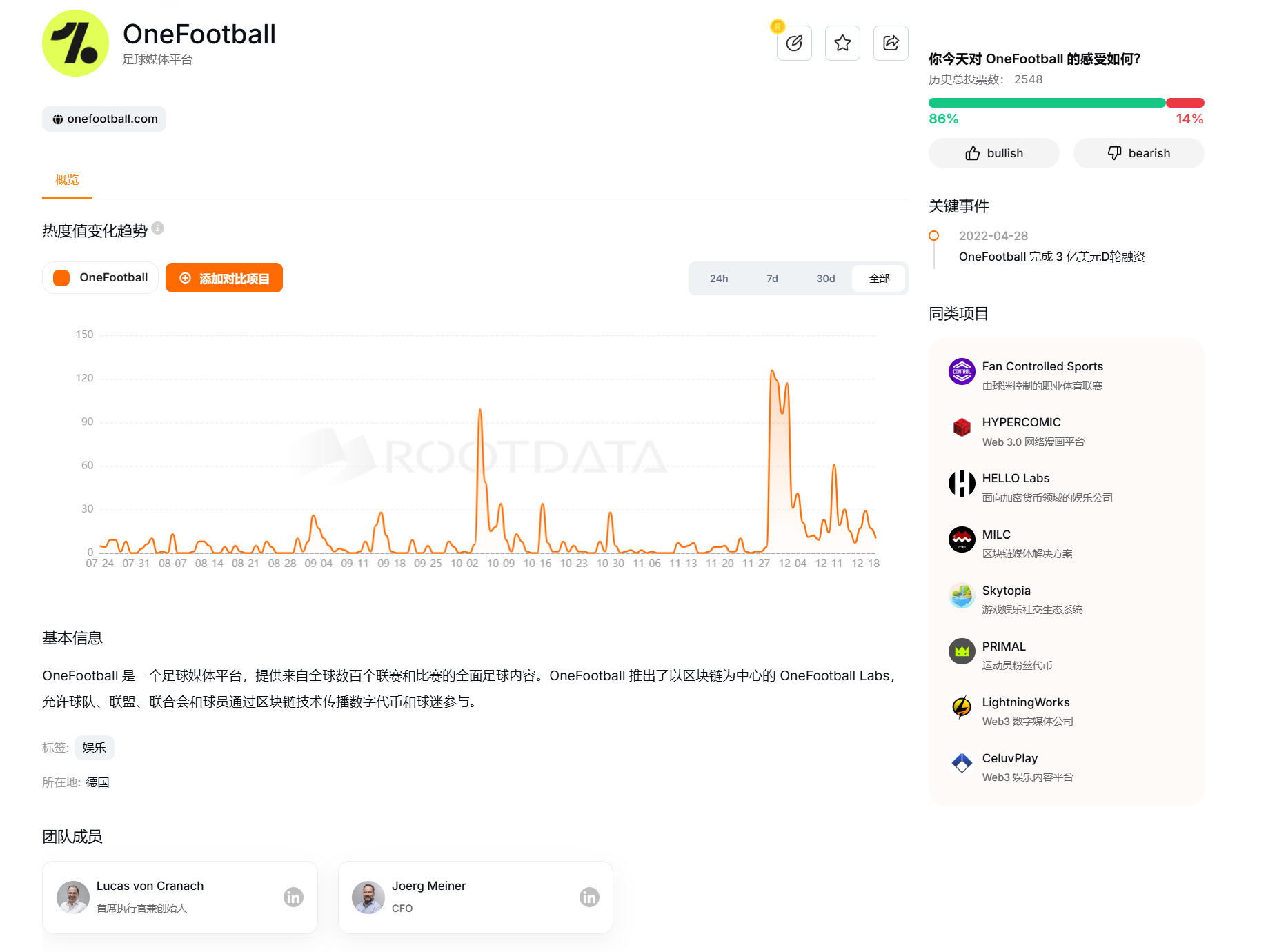Click the Skytopia project name

pos(1007,591)
